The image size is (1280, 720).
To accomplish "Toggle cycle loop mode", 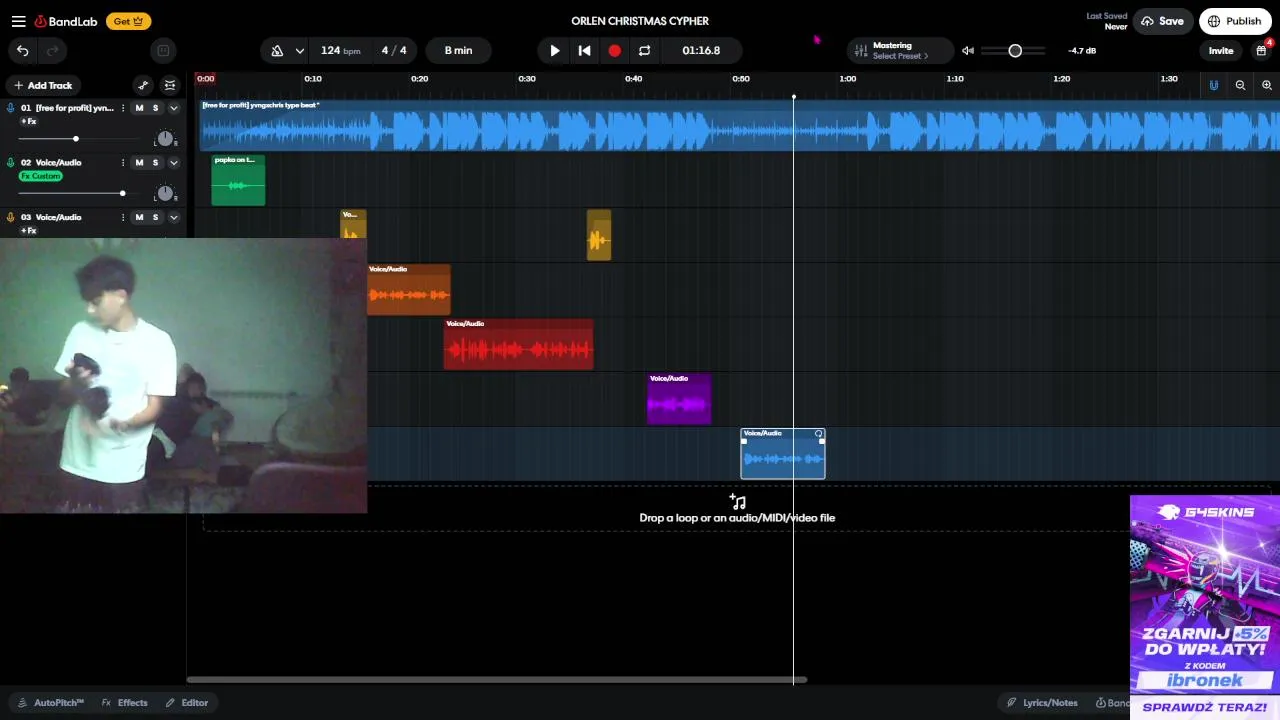I will 645,50.
